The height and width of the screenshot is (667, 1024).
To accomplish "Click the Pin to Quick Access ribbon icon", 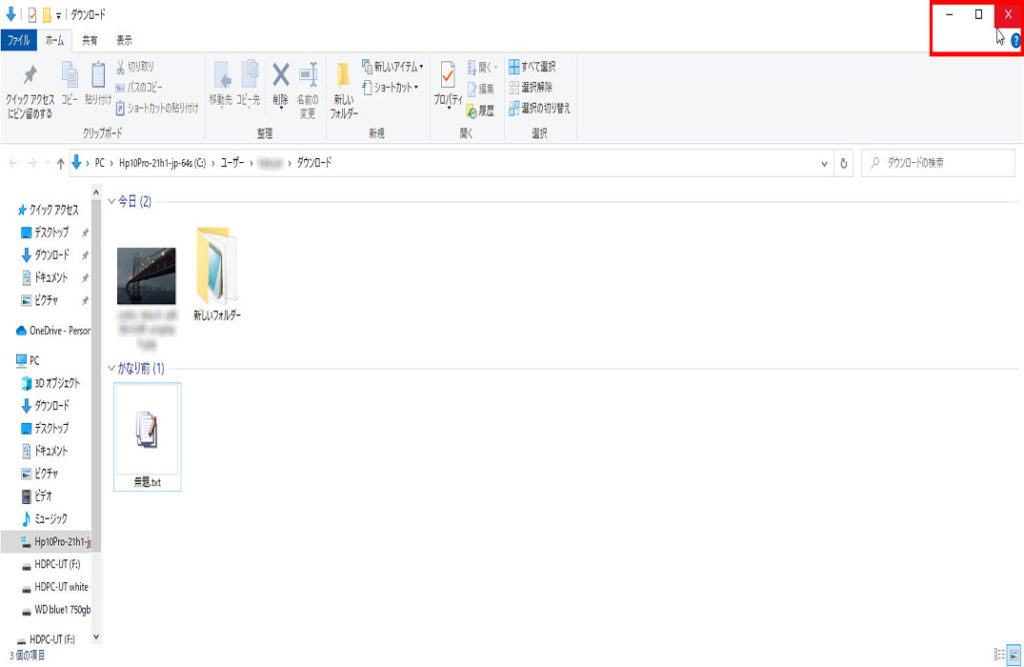I will [29, 80].
